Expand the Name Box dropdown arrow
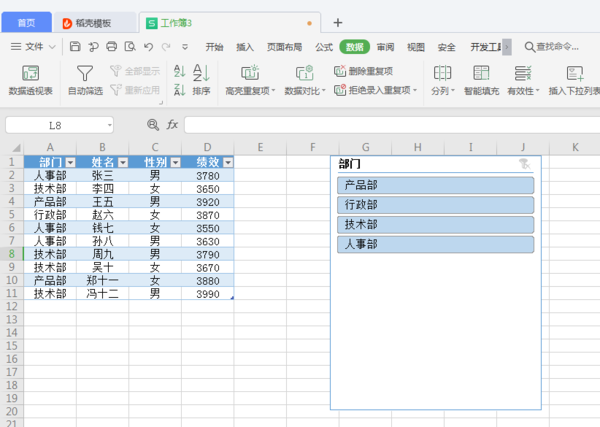600x427 pixels. [109, 125]
